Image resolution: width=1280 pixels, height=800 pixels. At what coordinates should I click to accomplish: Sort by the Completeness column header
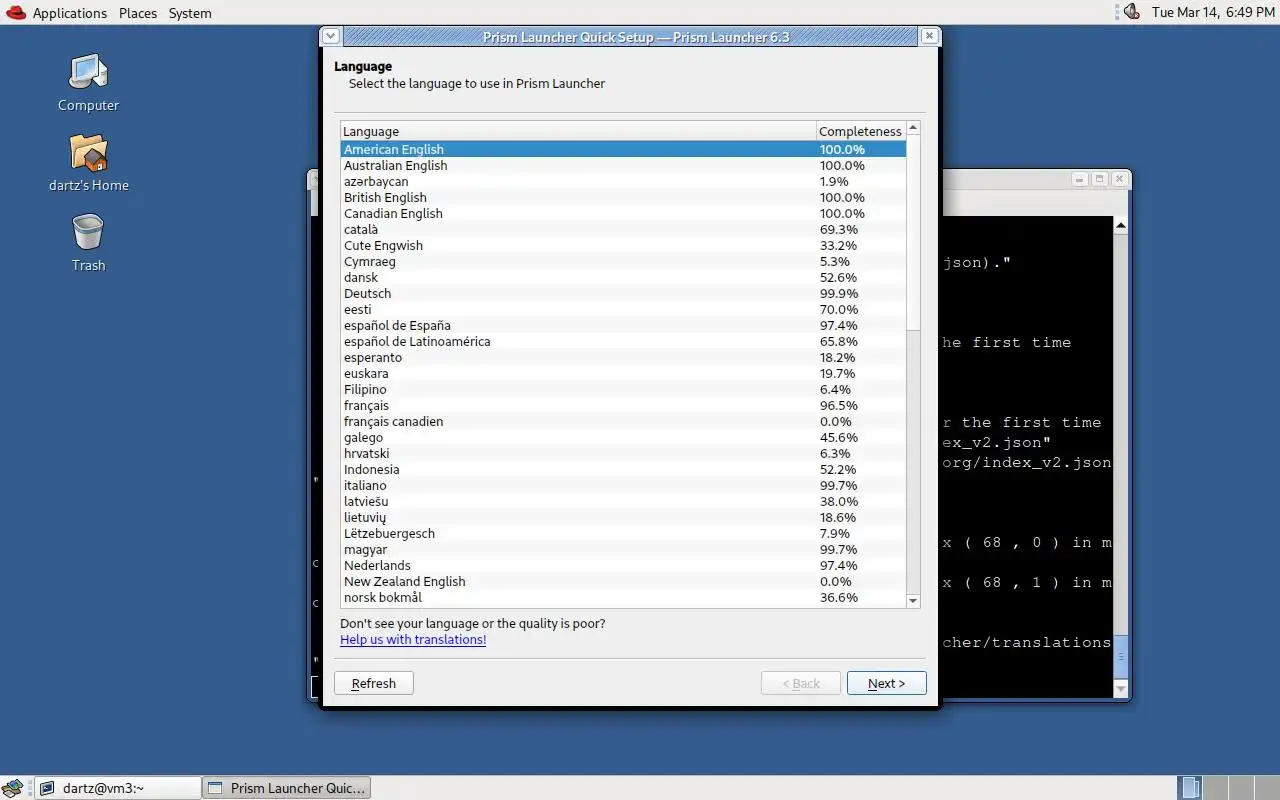[861, 131]
